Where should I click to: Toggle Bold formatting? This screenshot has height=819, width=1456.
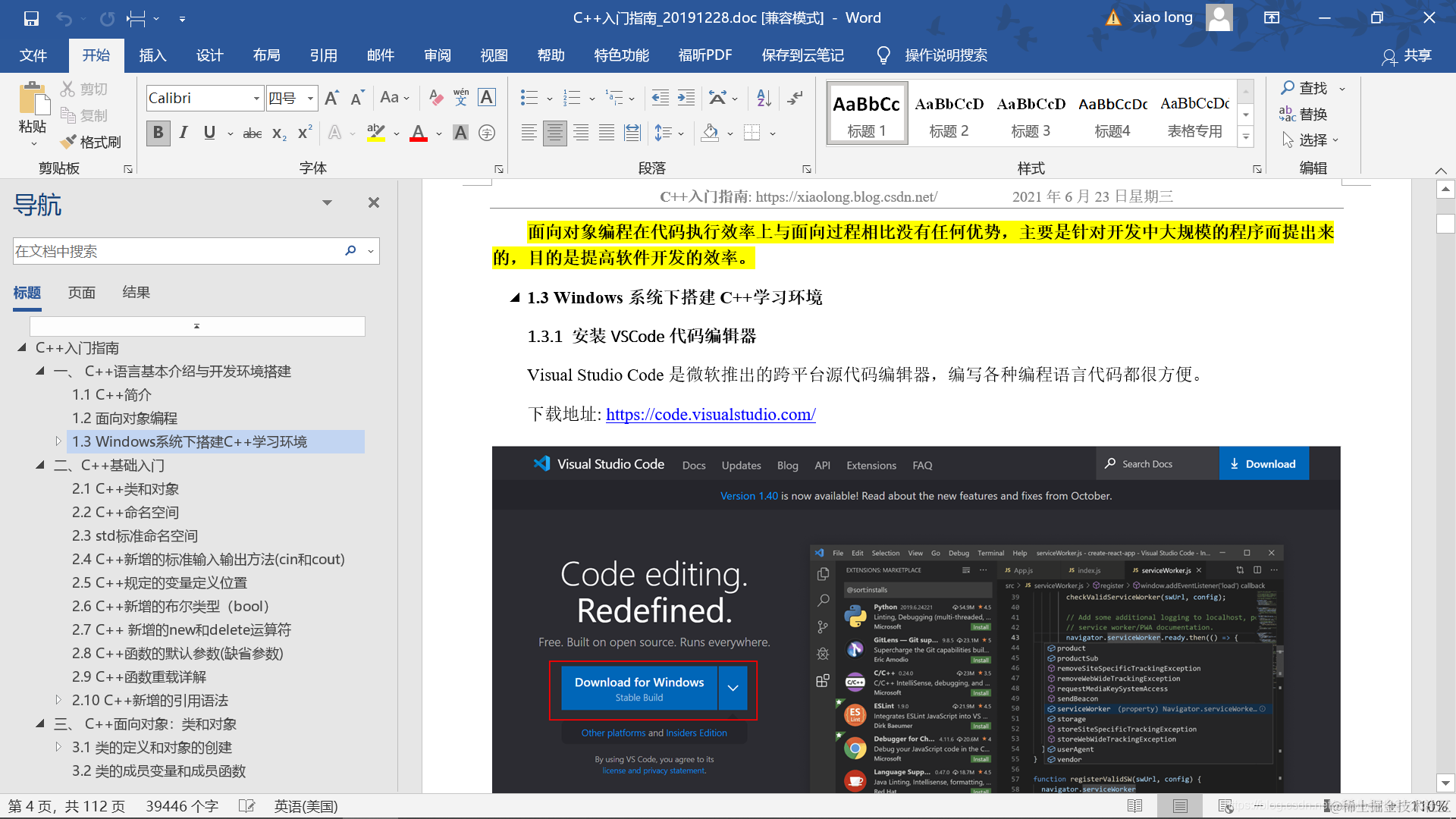click(x=158, y=133)
